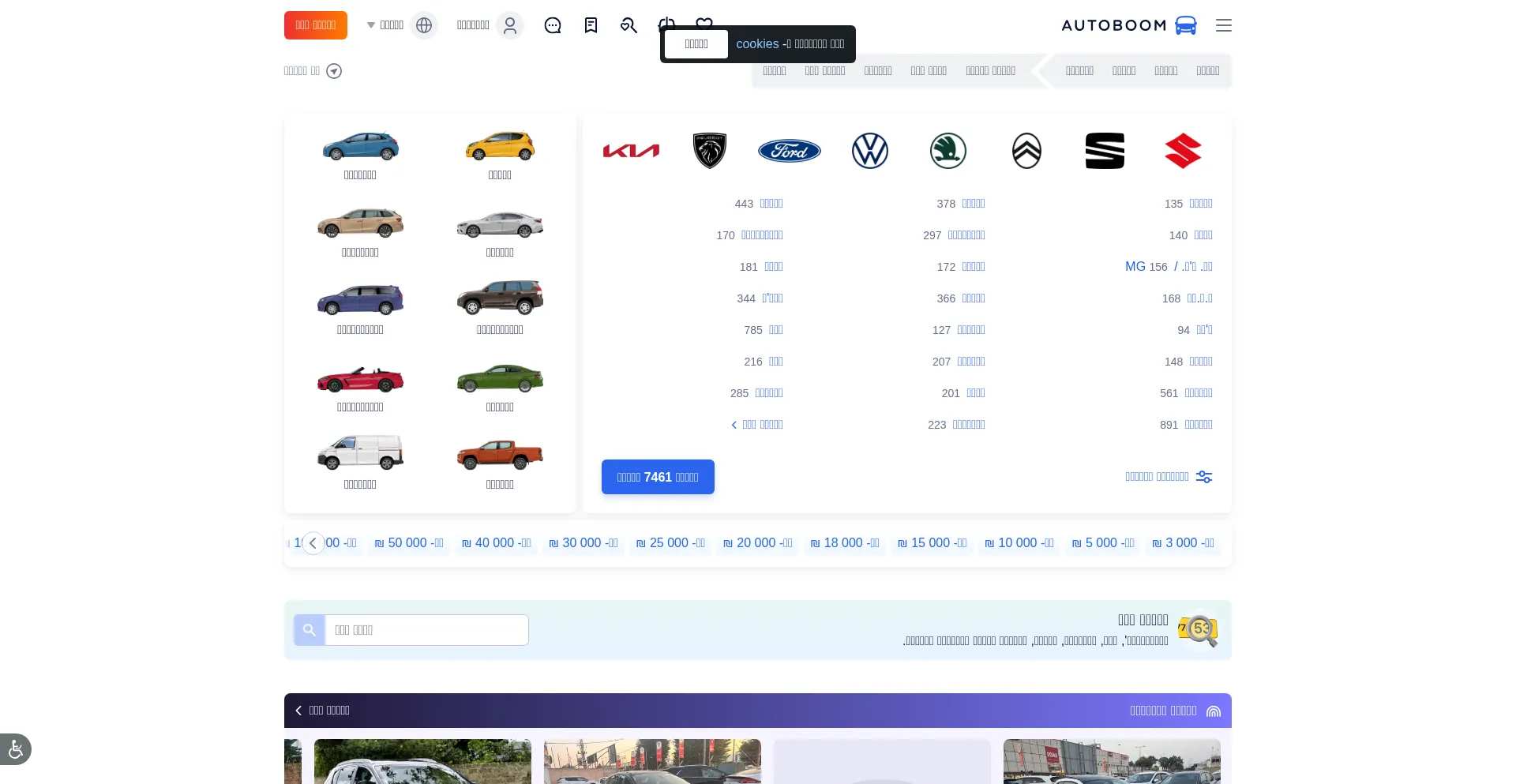This screenshot has width=1516, height=784.
Task: Open the language dropdown arrow
Action: pos(371,25)
